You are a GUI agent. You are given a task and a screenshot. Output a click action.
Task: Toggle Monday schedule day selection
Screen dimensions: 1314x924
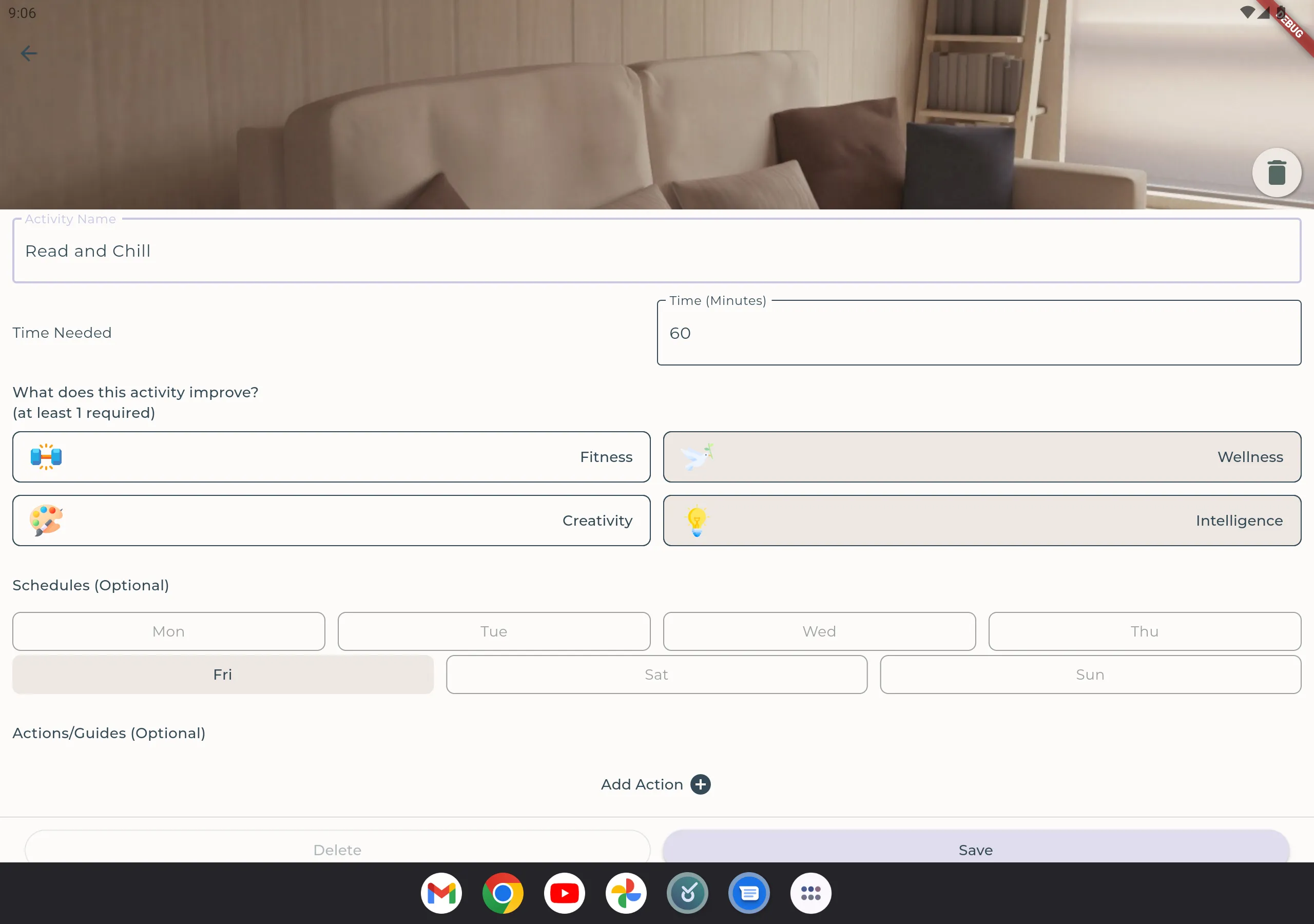tap(168, 630)
